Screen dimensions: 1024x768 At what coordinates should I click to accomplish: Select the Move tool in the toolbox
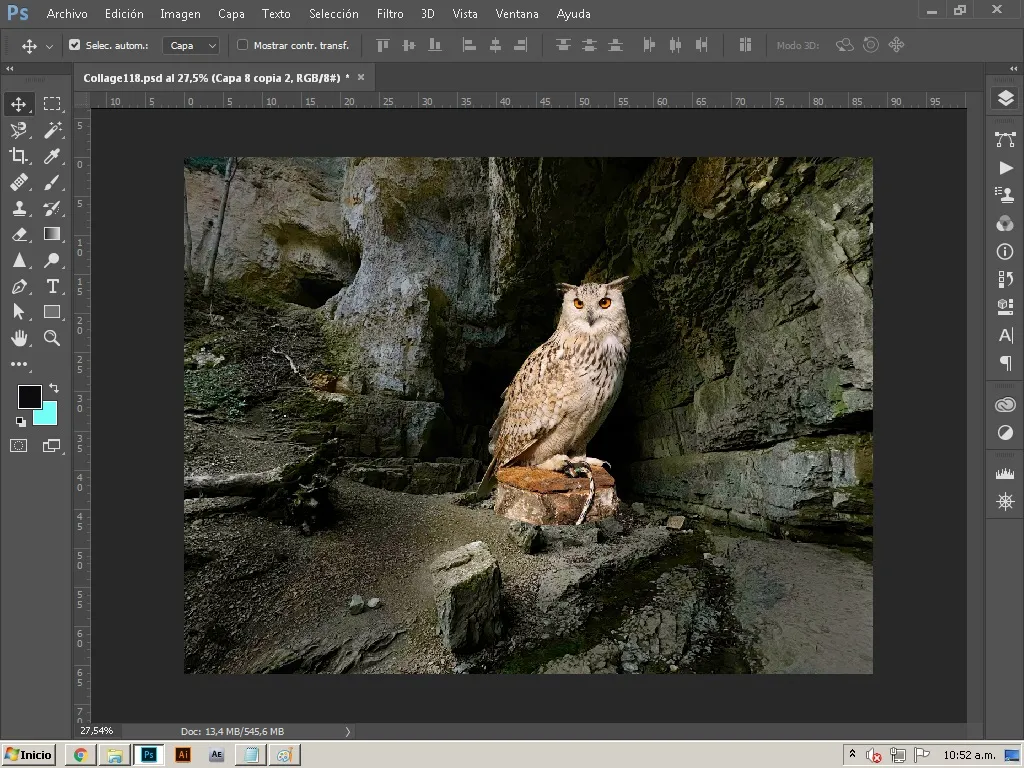tap(18, 104)
